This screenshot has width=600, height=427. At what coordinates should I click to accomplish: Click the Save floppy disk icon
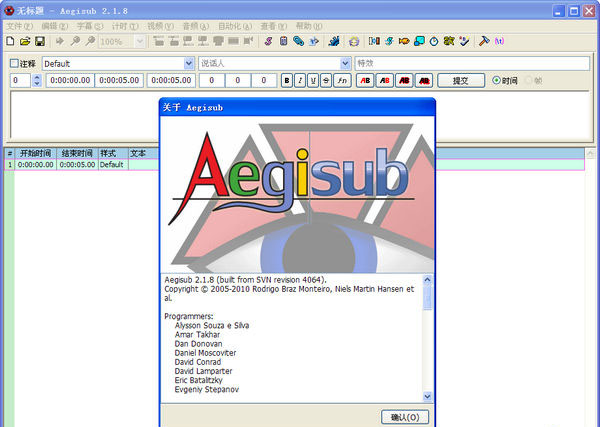click(x=40, y=42)
